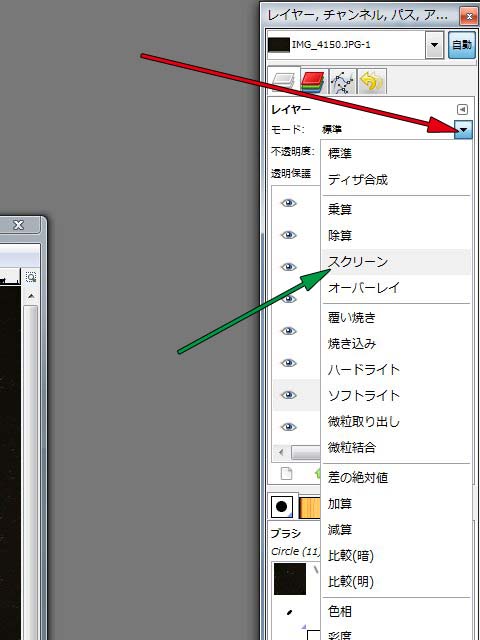This screenshot has height=640, width=480.
Task: Select the ソフトライト blend mode
Action: tap(396, 396)
